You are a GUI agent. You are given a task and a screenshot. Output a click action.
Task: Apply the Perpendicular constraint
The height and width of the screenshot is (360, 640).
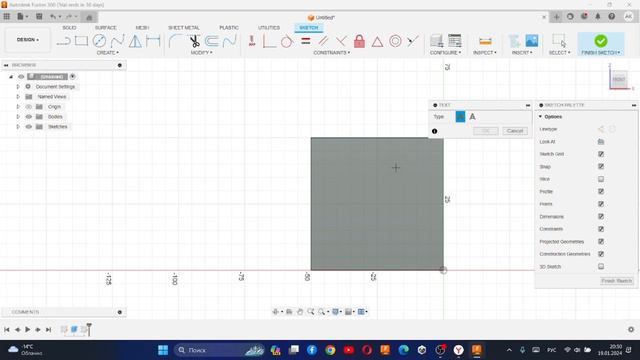(x=341, y=41)
